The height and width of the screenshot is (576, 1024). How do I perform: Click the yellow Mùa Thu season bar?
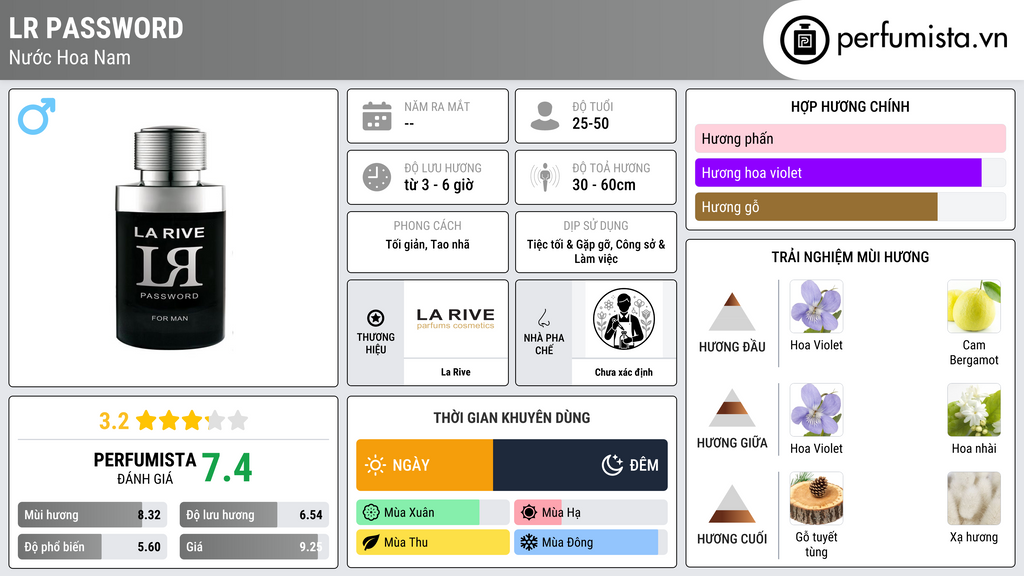point(432,542)
